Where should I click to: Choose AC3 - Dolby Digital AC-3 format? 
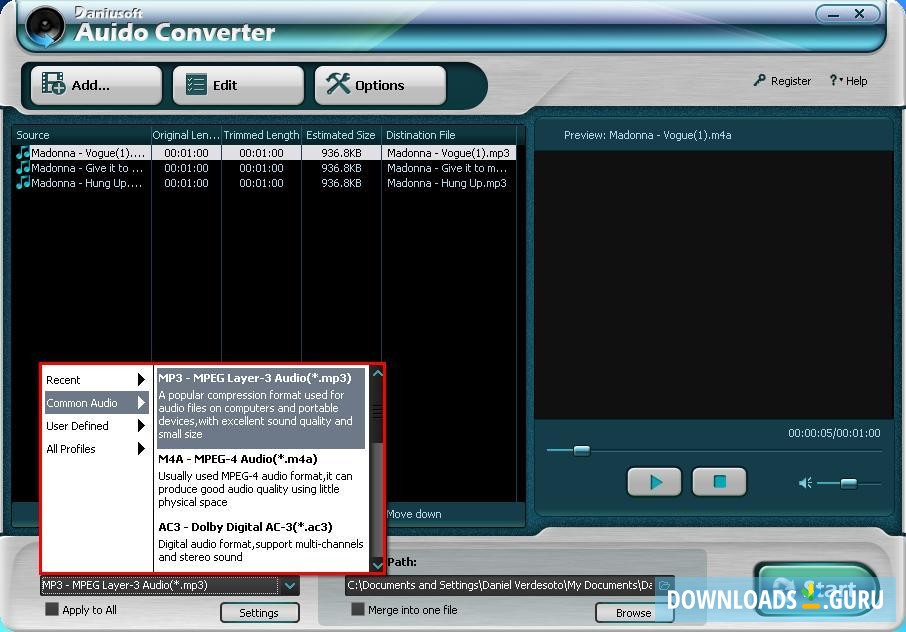[x=261, y=543]
